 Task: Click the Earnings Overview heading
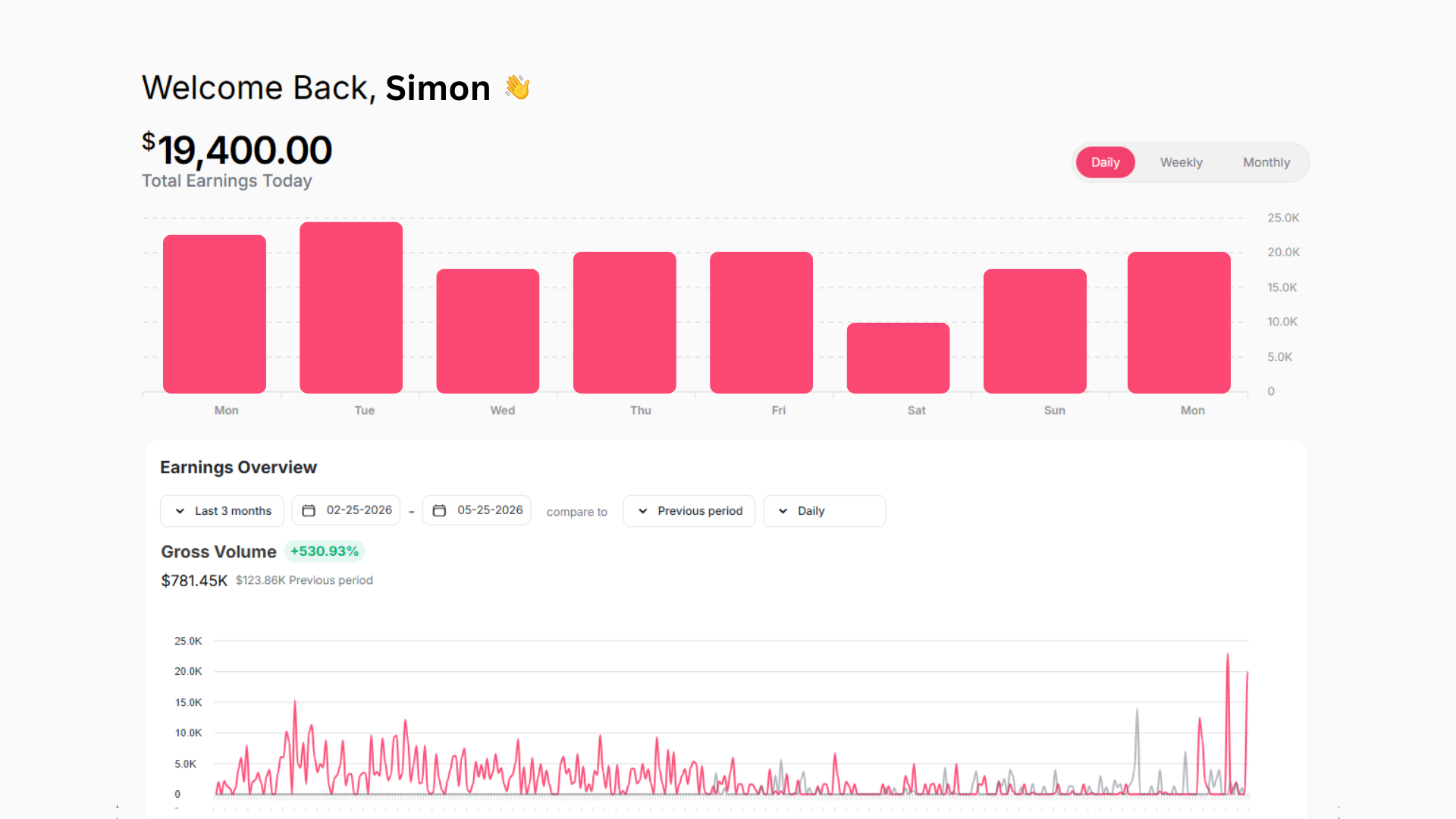coord(238,467)
